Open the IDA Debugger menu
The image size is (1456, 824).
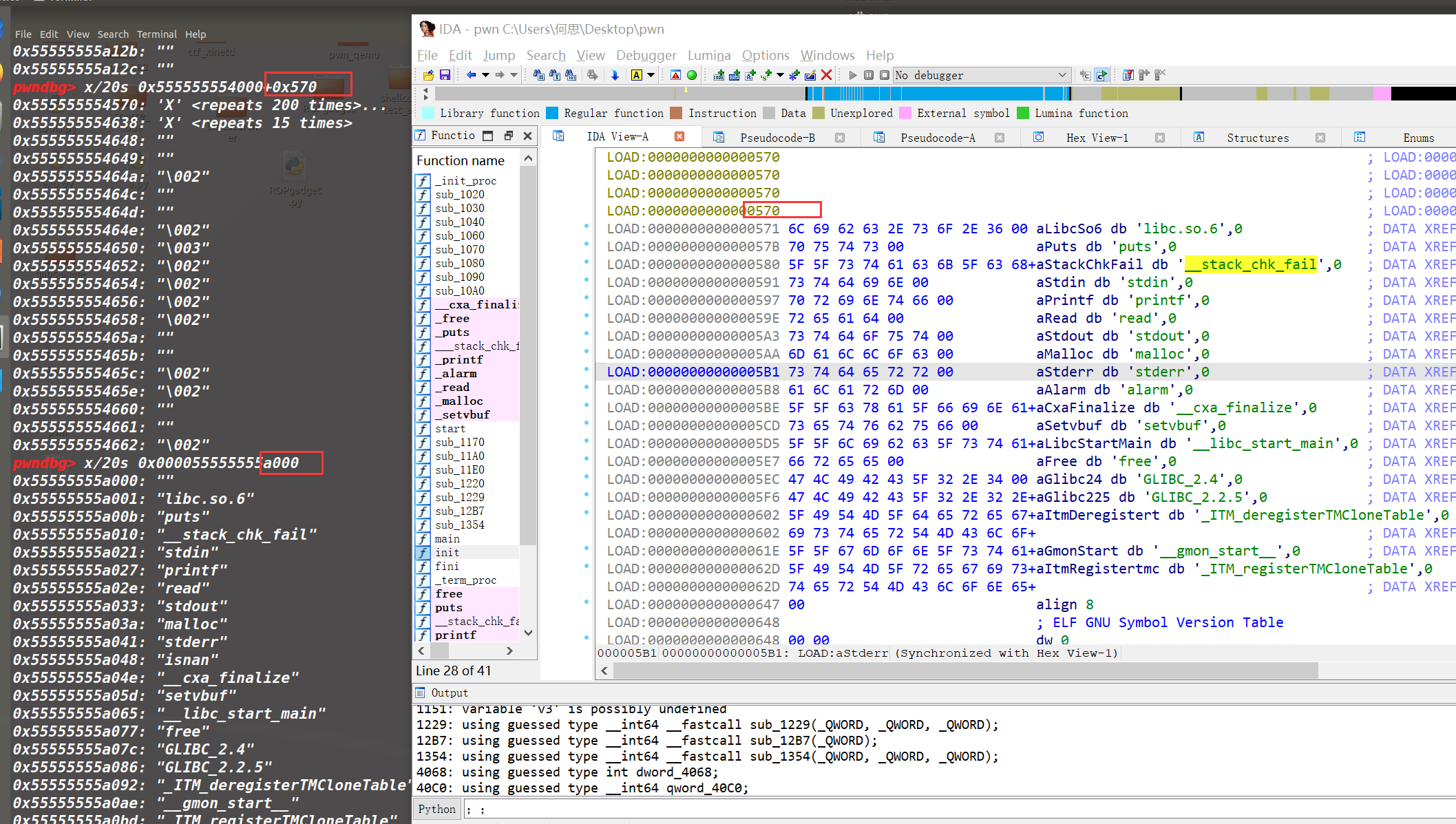pos(646,55)
